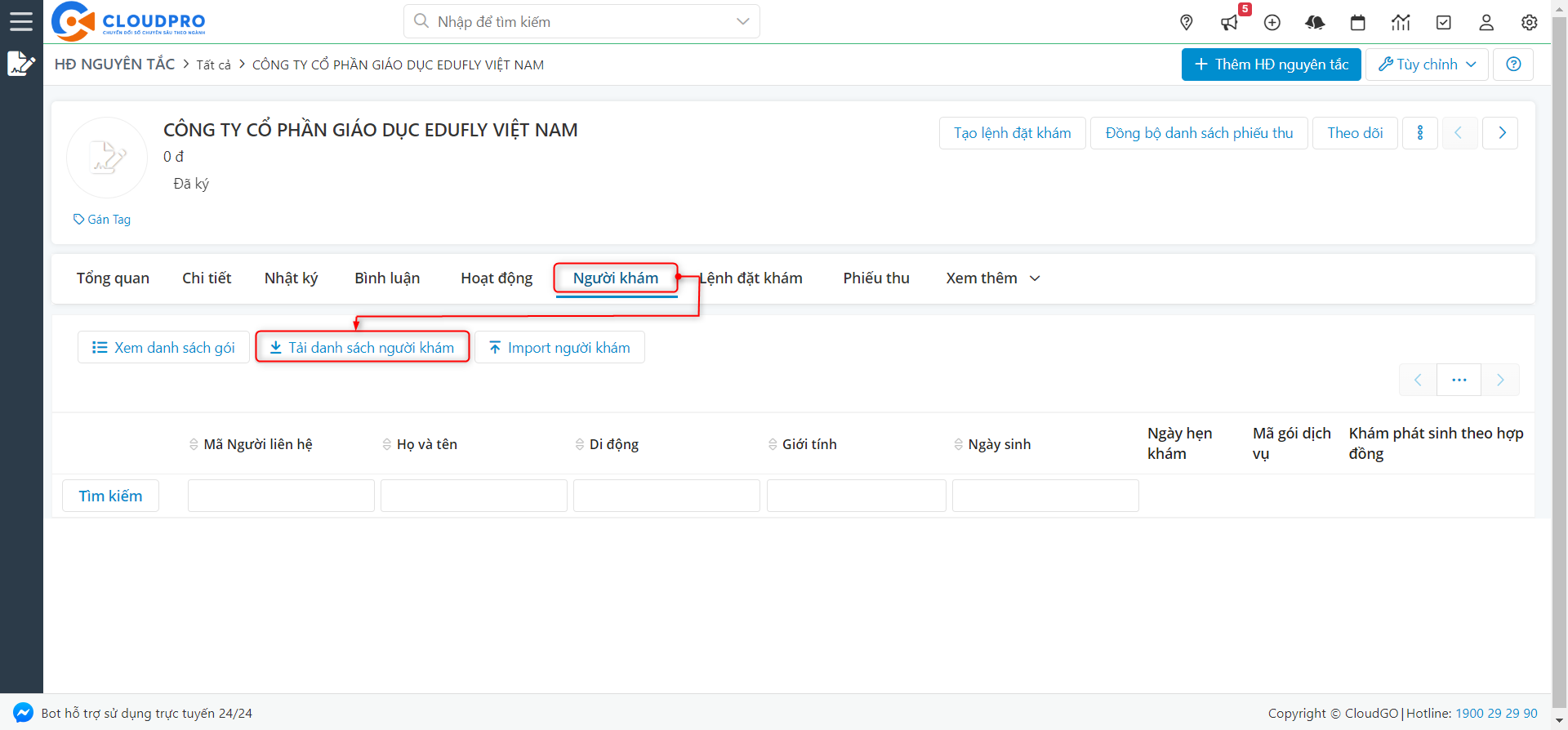
Task: Click Bot hỗ trợ sử dụng trực tuyến text
Action: coord(147,713)
